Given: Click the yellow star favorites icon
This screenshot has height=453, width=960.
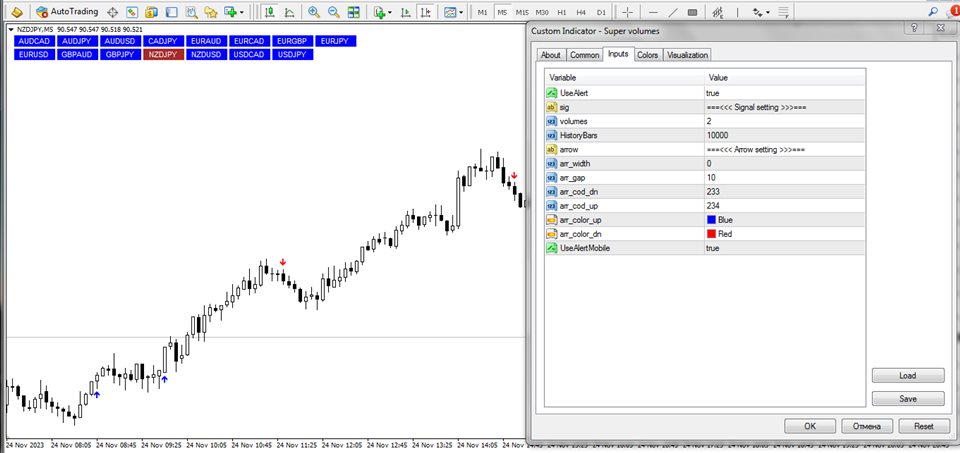Looking at the screenshot, I should pyautogui.click(x=211, y=12).
